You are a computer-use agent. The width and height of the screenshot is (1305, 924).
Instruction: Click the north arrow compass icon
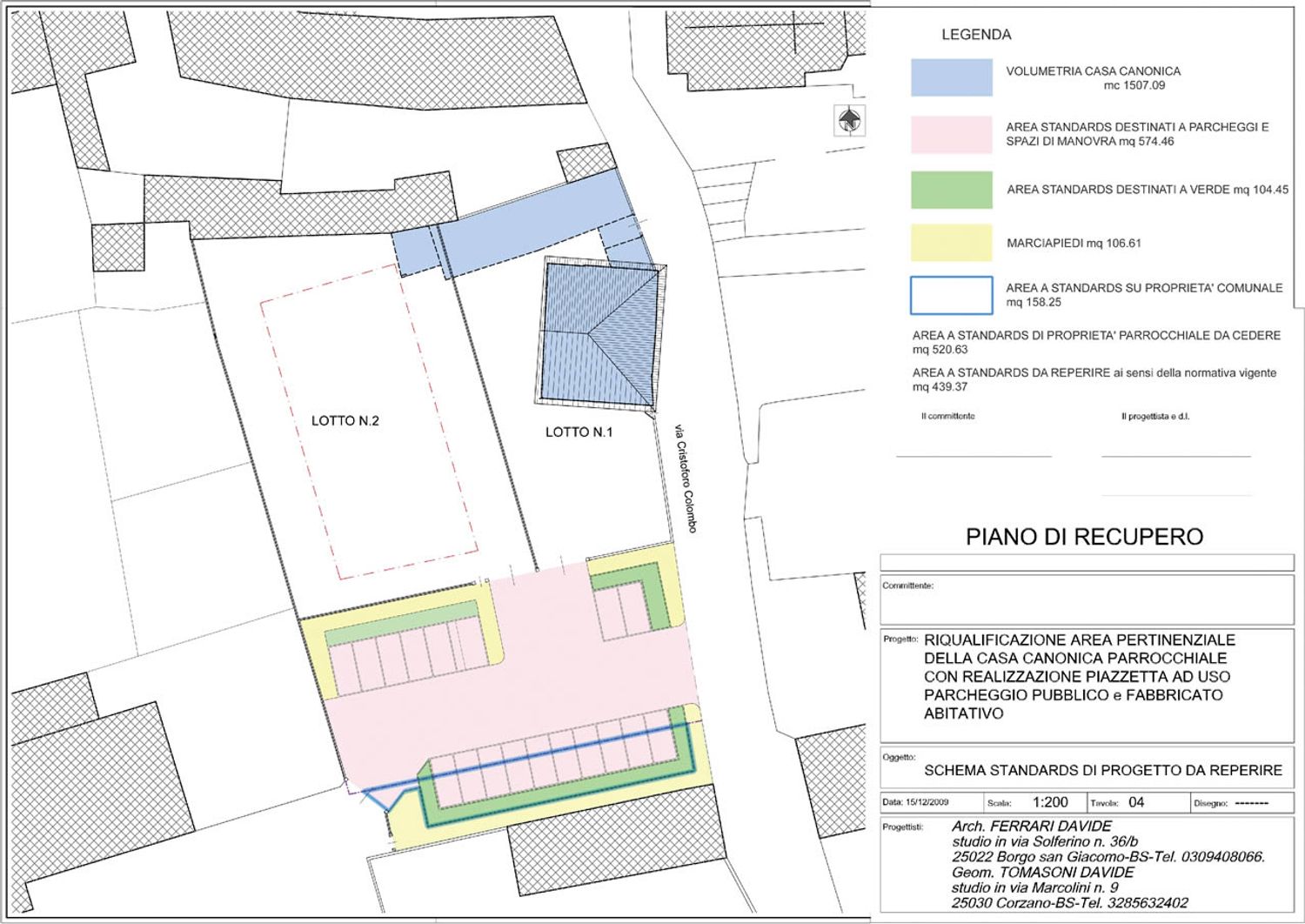(x=849, y=119)
